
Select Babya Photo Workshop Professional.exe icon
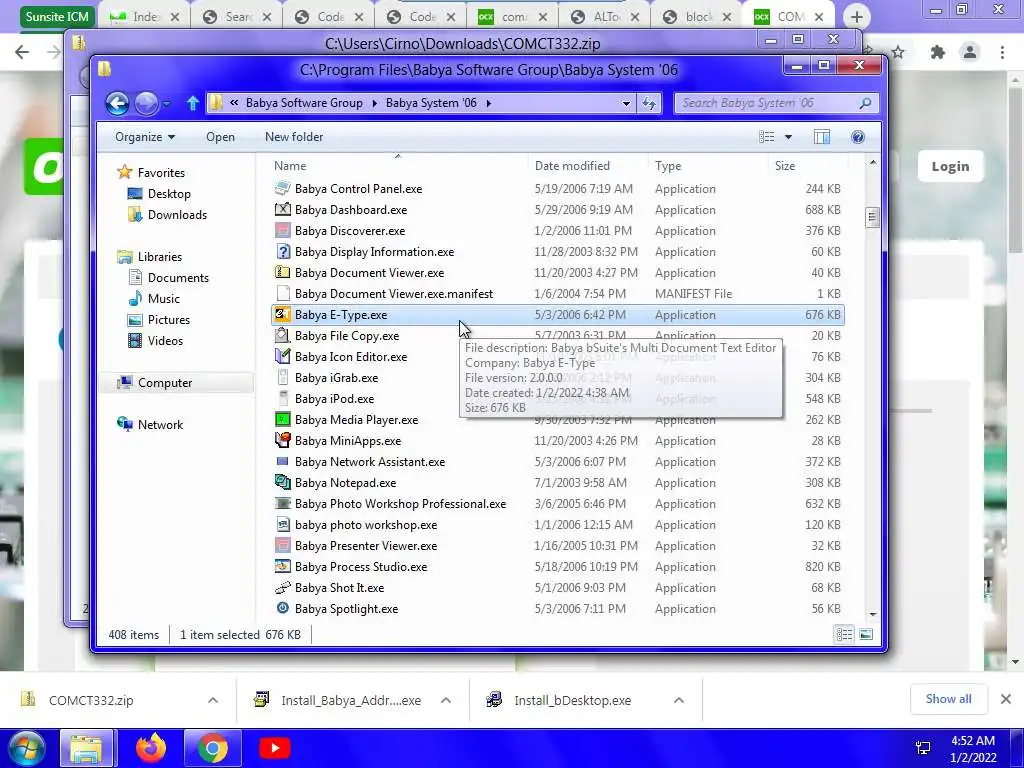click(282, 504)
